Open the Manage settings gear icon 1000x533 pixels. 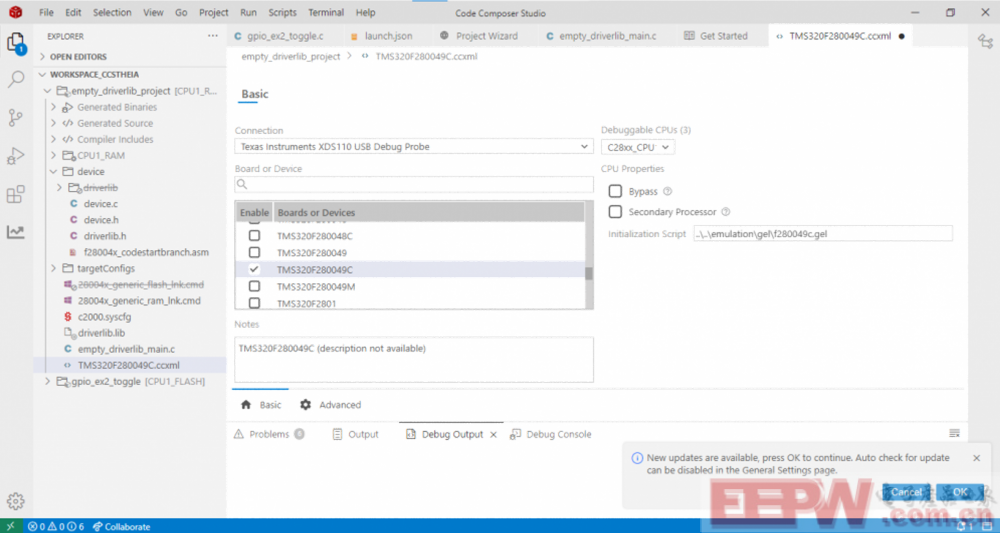tap(16, 501)
